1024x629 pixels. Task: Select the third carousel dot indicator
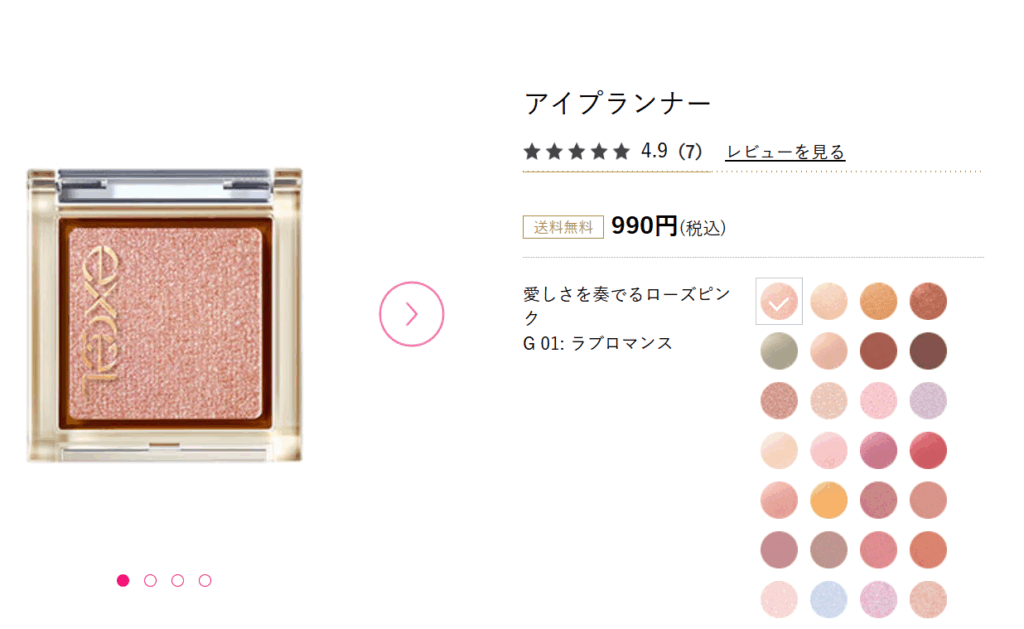178,581
